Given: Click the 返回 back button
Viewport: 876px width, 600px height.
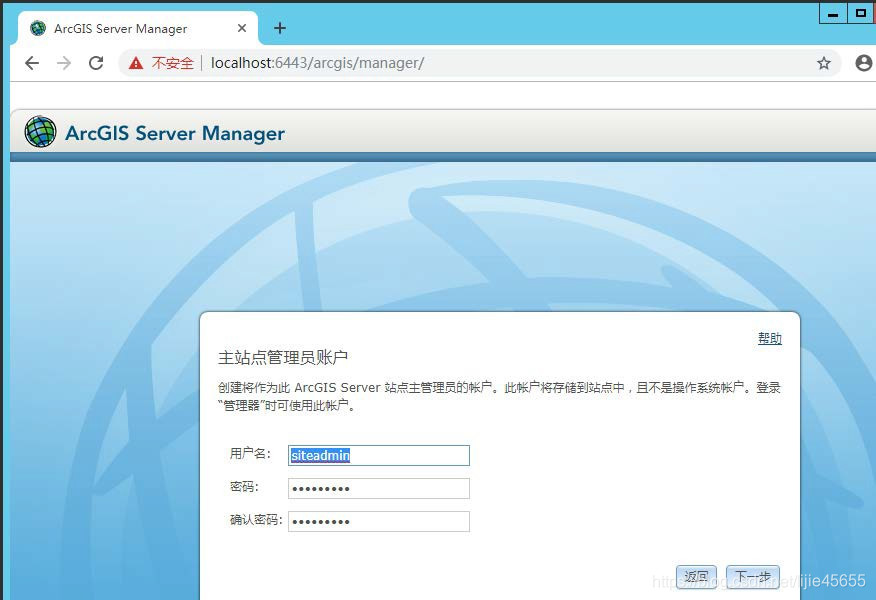Looking at the screenshot, I should [696, 577].
